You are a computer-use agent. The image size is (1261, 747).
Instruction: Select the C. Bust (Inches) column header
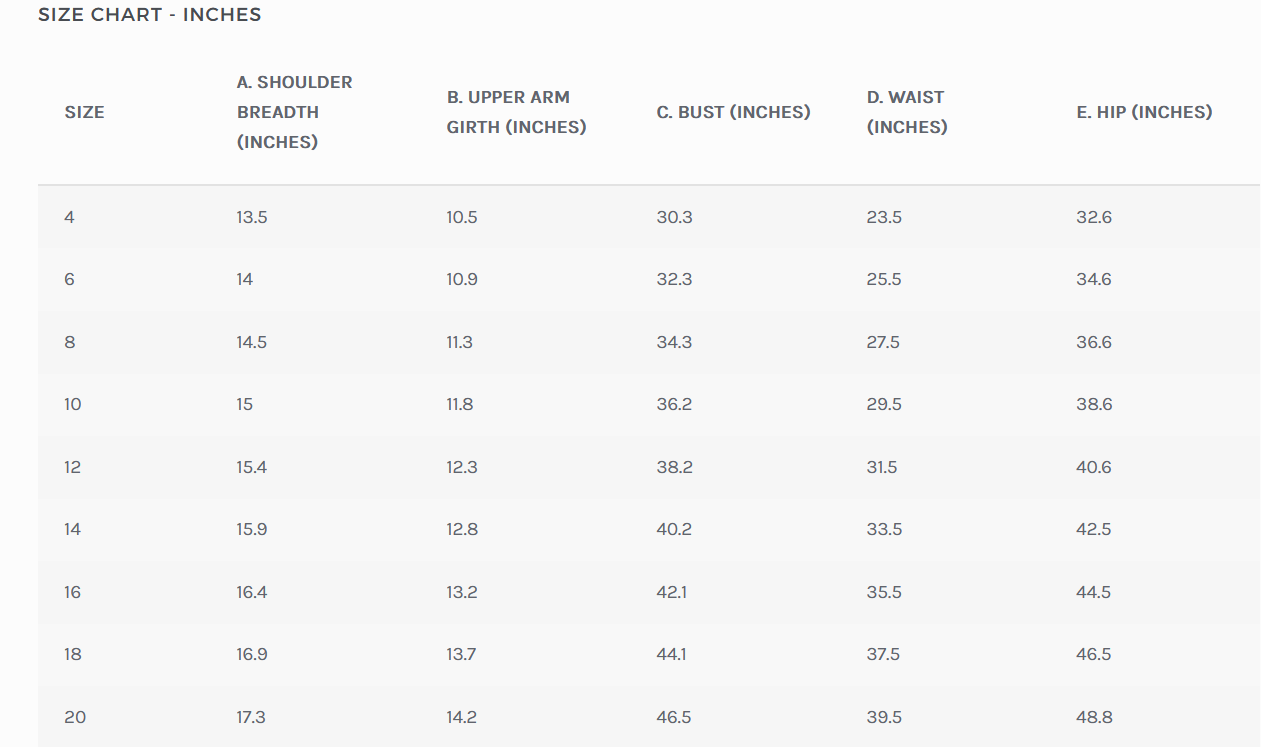point(733,112)
